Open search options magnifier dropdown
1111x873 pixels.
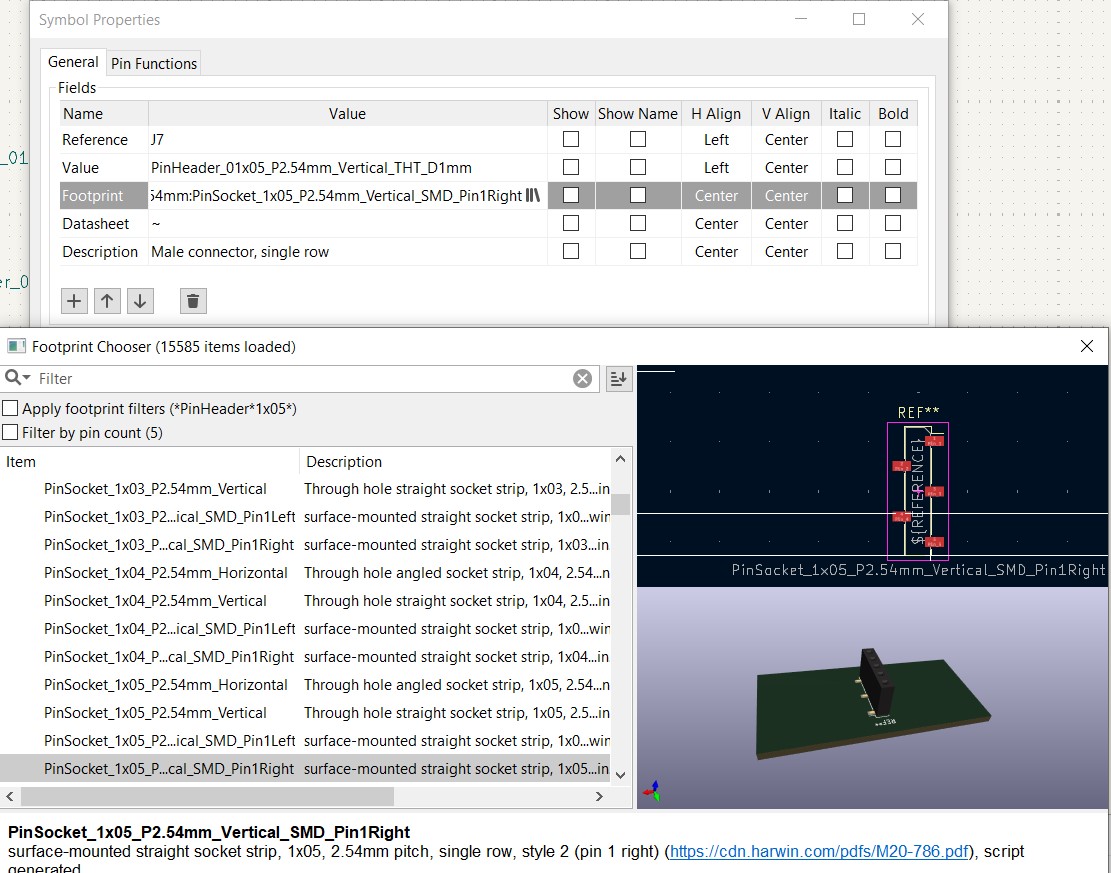click(17, 378)
